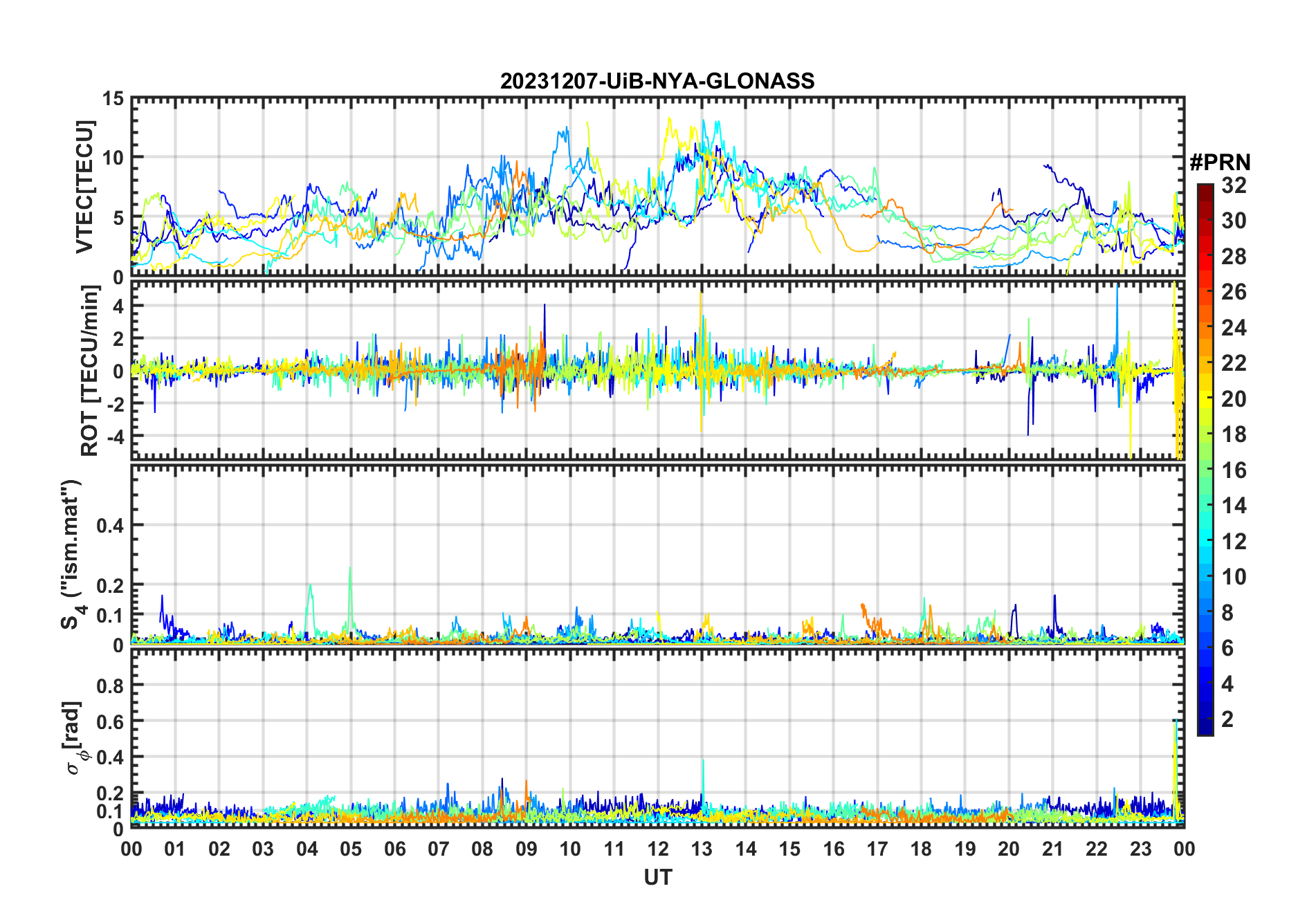Screen dimensions: 1316x920
Task: Click colorbar tick label 20
Action: 1234,399
